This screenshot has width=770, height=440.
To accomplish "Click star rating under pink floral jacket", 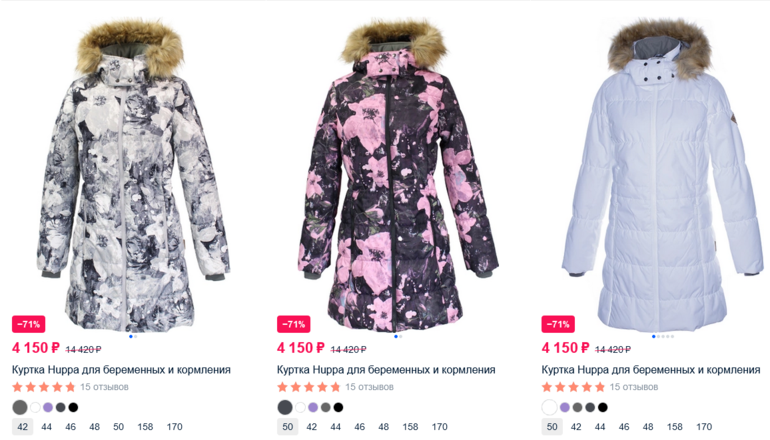I will click(x=308, y=387).
